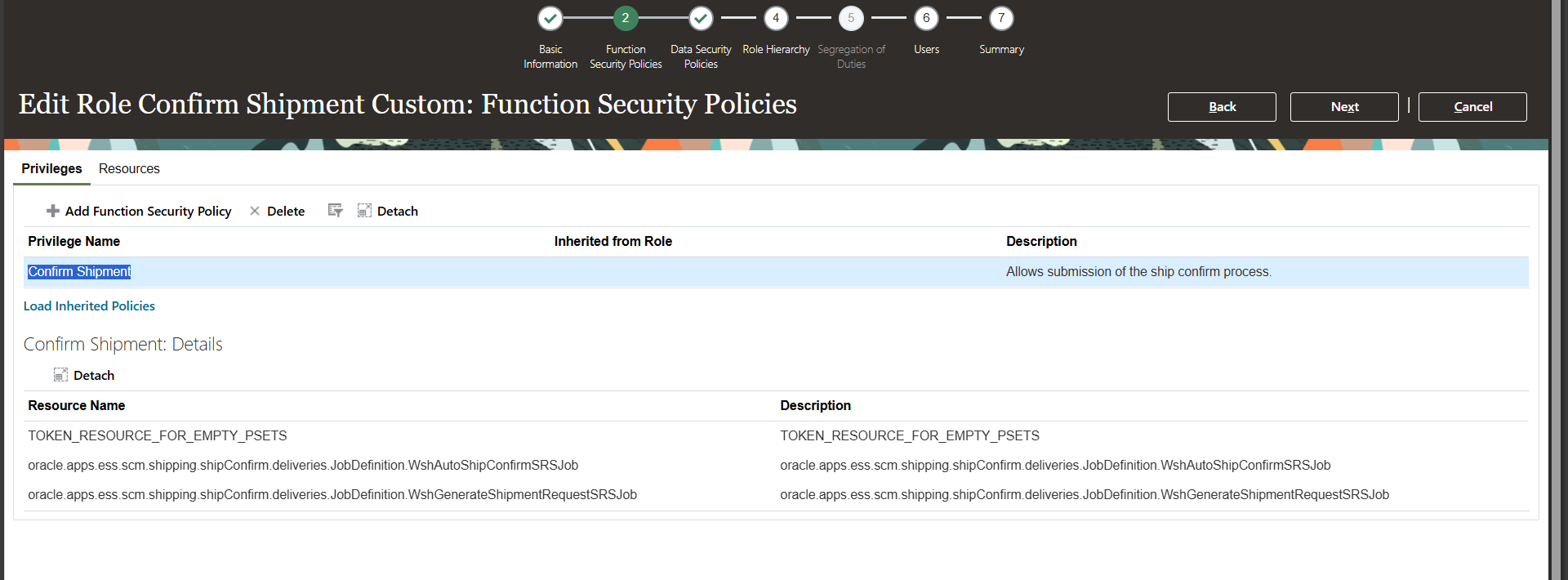Jump to step 4 Role Hierarchy
1568x580 pixels.
(x=776, y=18)
